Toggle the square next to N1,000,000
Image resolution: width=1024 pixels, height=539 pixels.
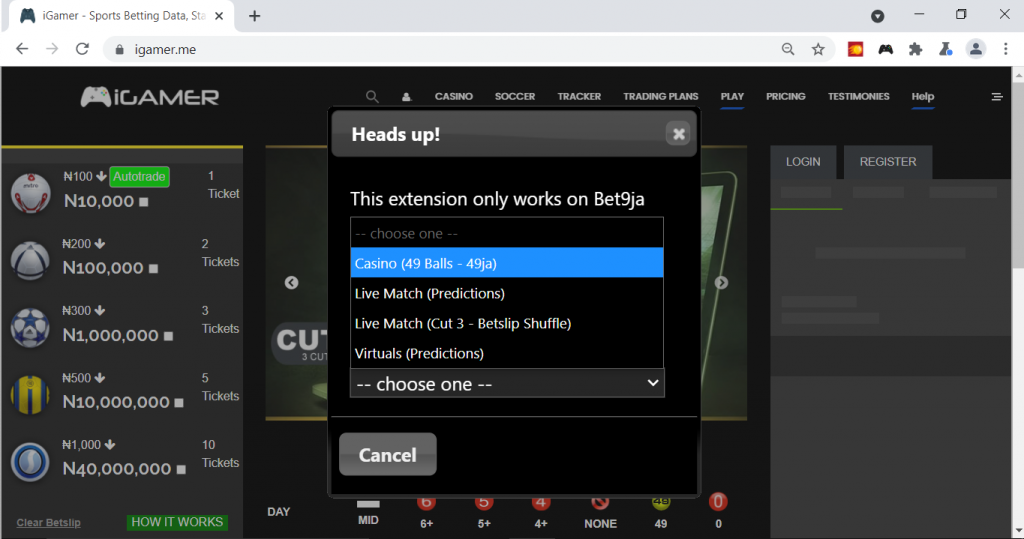pyautogui.click(x=168, y=336)
